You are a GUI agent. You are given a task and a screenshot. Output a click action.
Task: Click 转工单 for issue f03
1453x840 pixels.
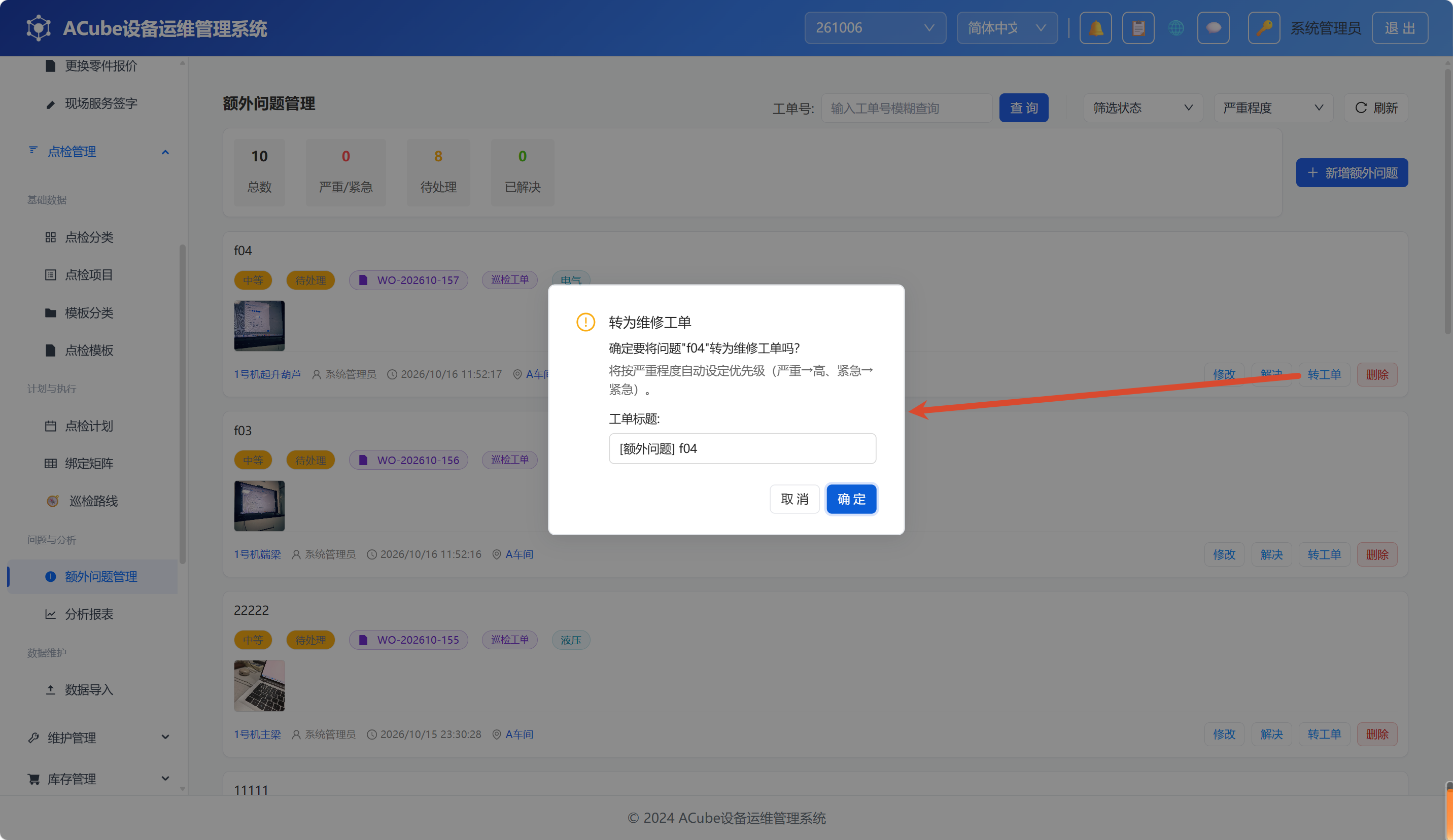(1324, 554)
